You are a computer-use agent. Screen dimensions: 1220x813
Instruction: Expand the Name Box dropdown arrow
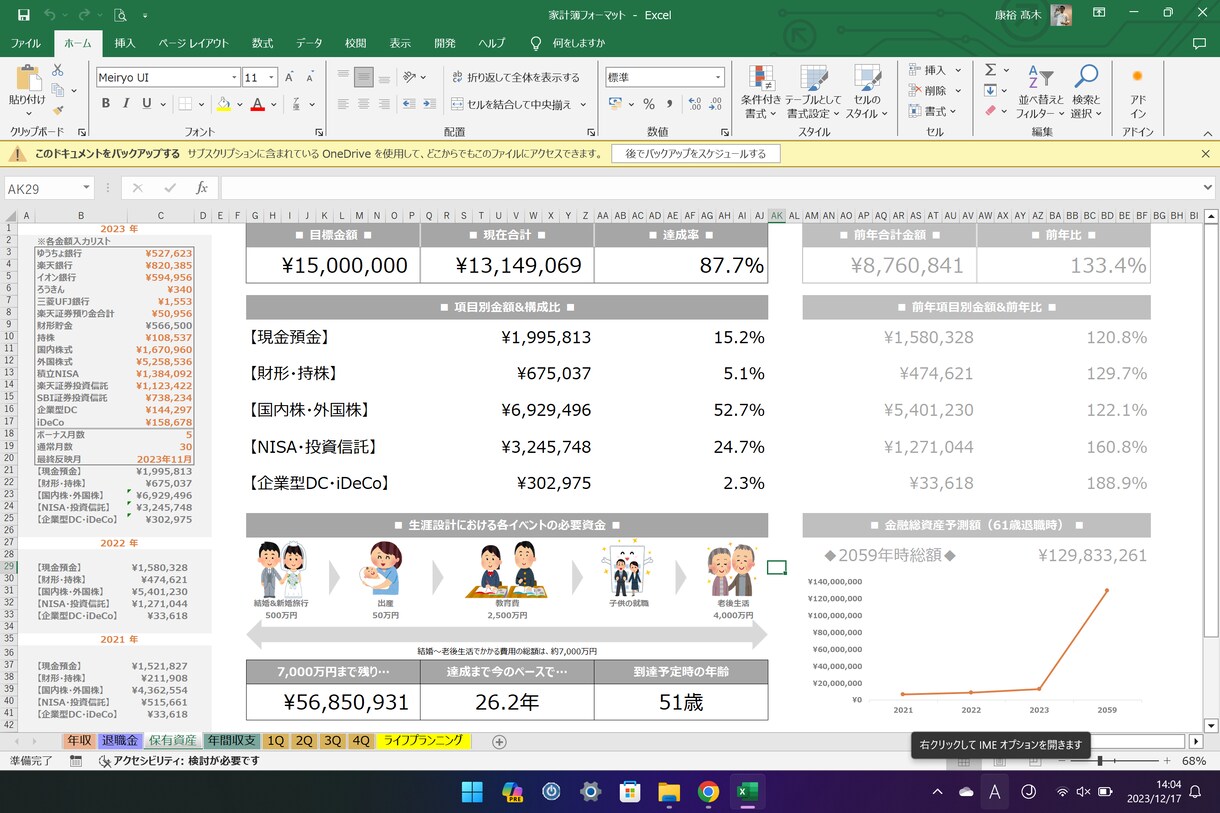pyautogui.click(x=87, y=188)
